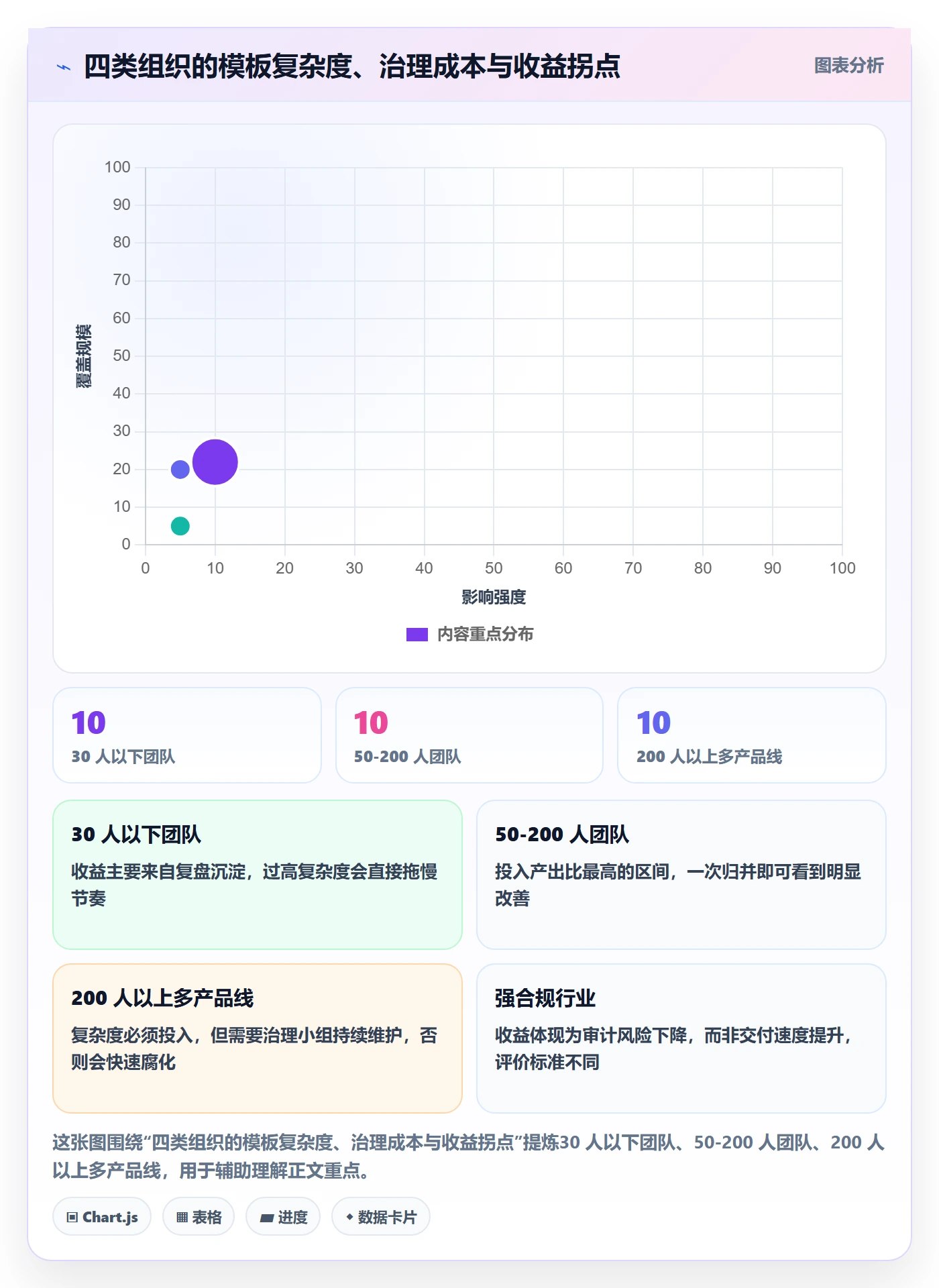Click the 影响强度 x-axis title
The image size is (939, 1288).
[x=494, y=597]
